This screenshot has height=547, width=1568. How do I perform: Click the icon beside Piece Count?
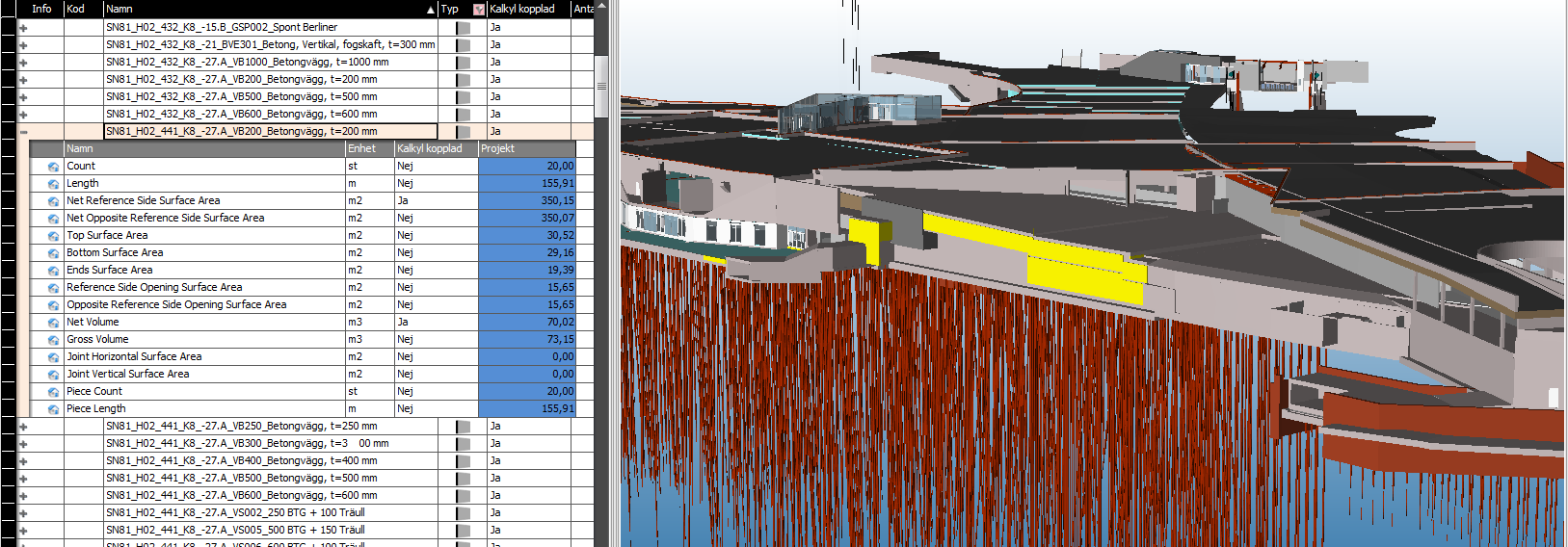(x=53, y=392)
